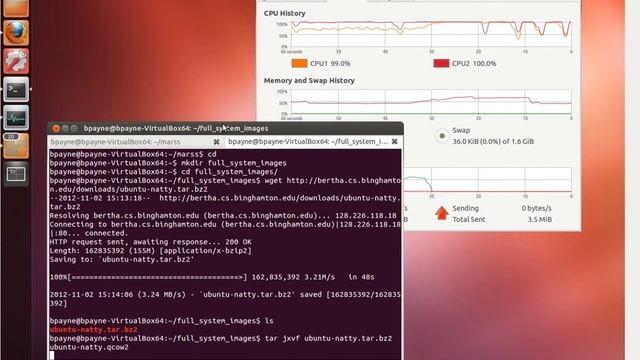Click 'CPU History' heading
640x360 pixels.
[284, 13]
